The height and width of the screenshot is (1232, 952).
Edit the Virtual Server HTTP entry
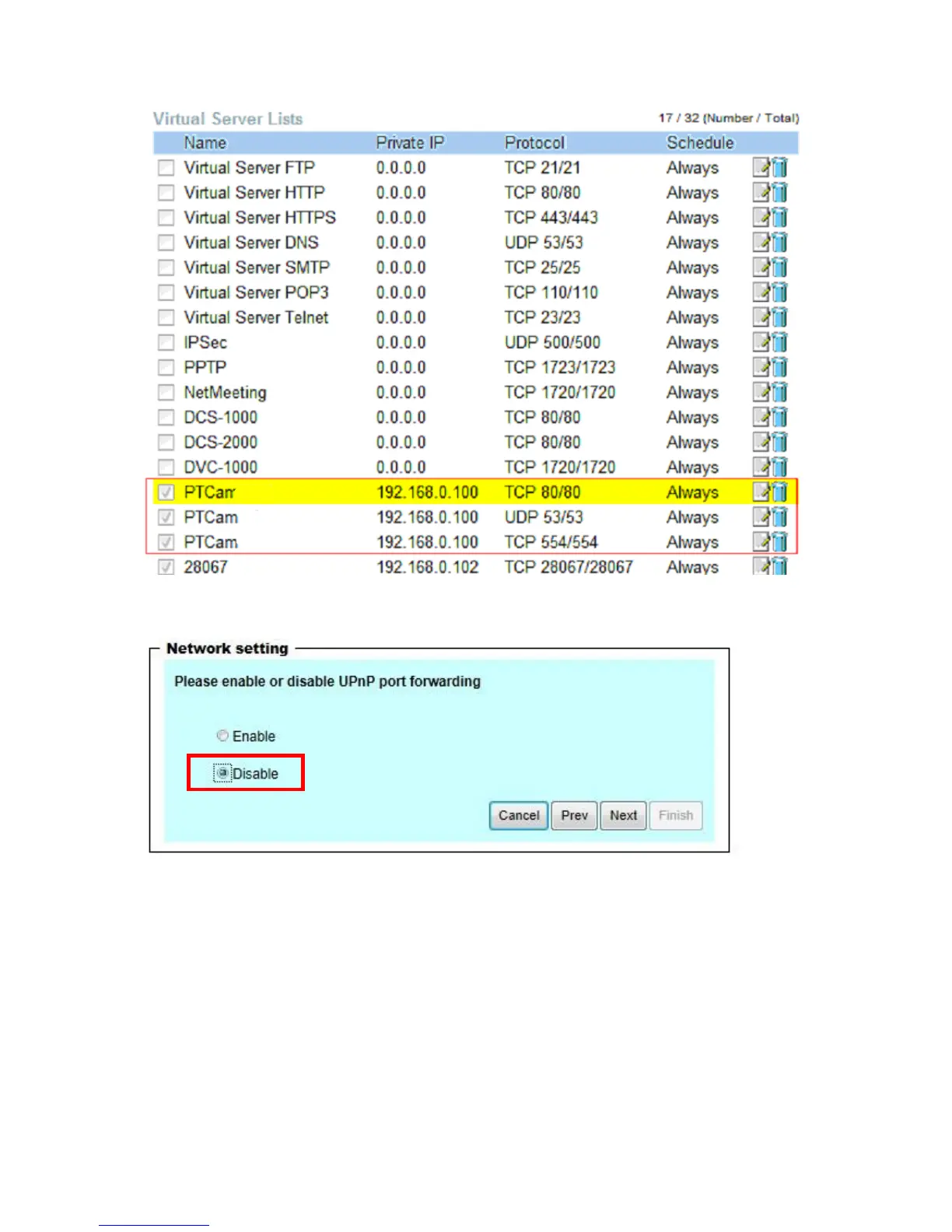pyautogui.click(x=761, y=192)
